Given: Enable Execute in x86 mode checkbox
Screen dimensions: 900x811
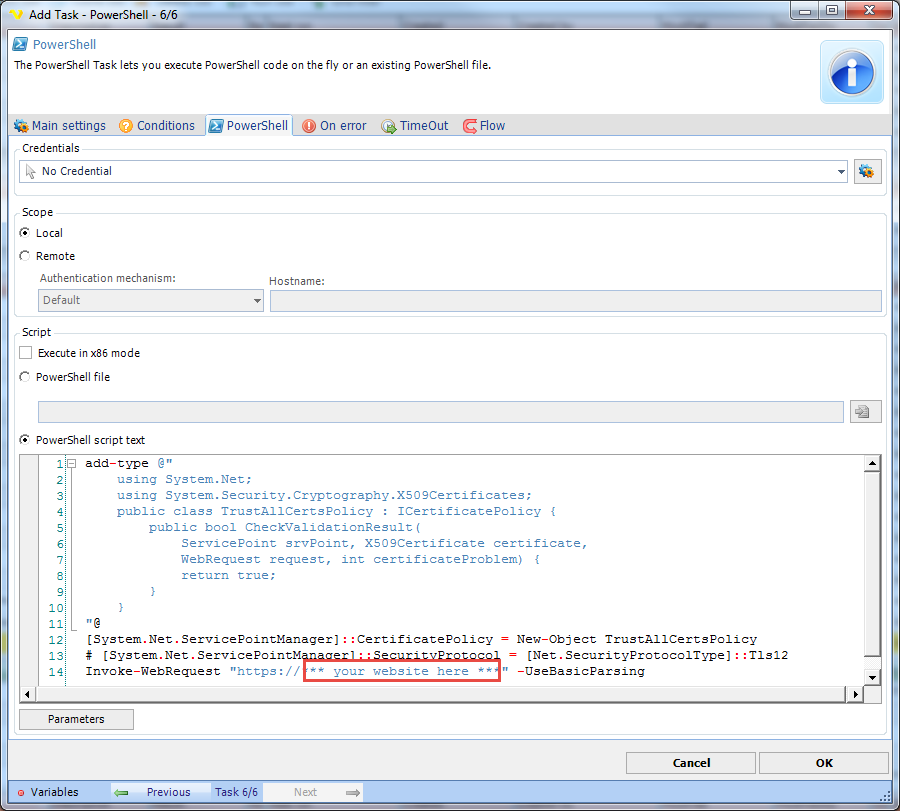Looking at the screenshot, I should 26,353.
